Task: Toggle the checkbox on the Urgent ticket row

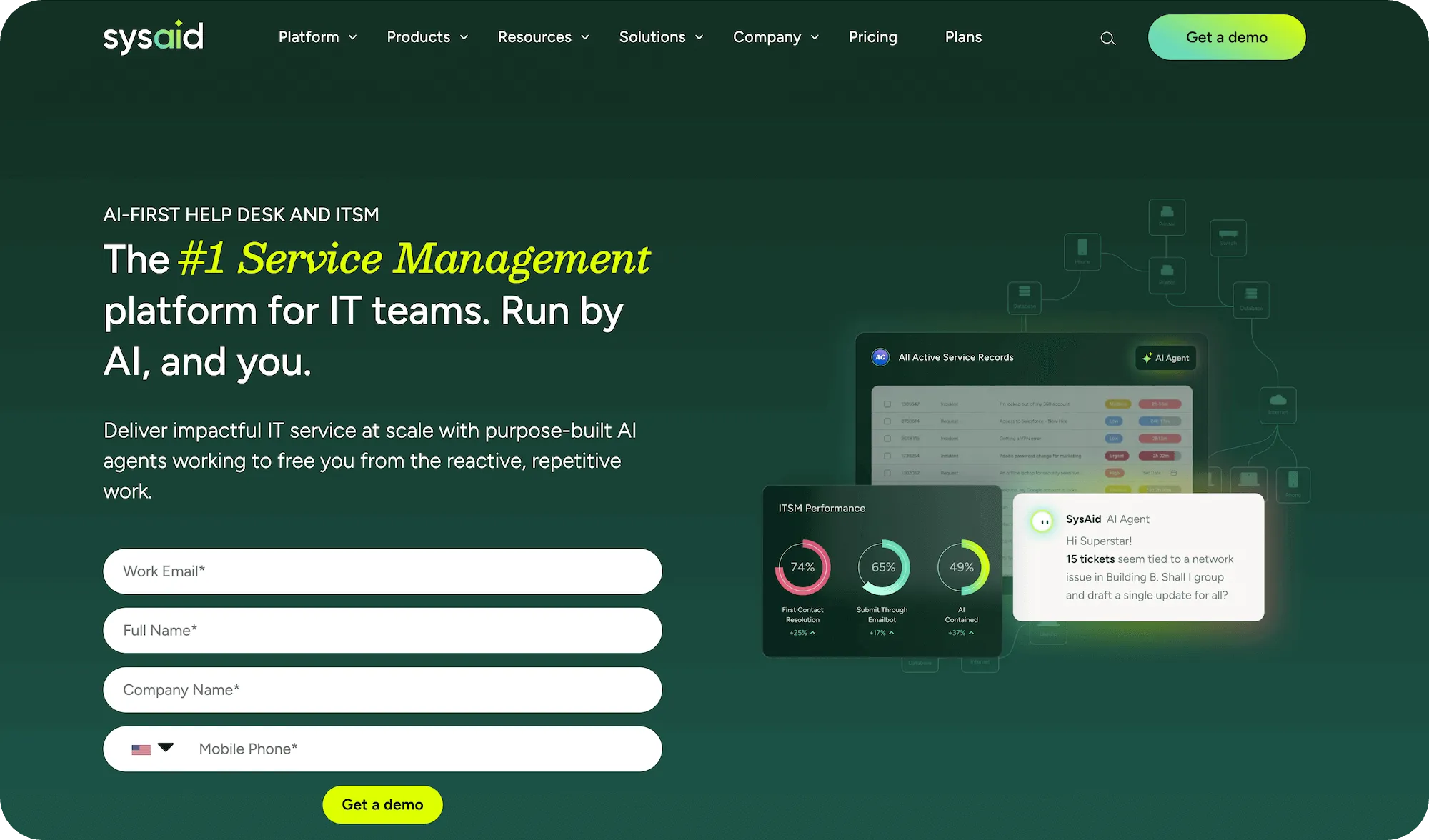Action: coord(887,456)
